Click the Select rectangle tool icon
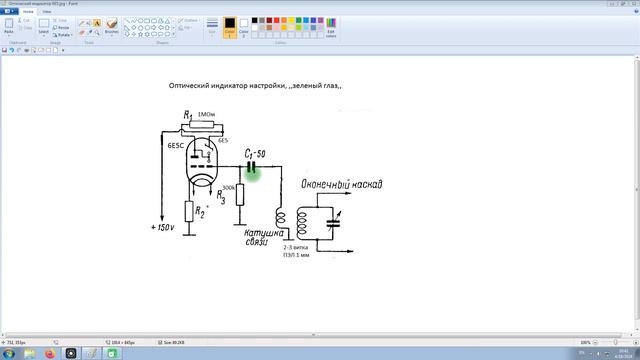The height and width of the screenshot is (360, 640). click(x=44, y=23)
